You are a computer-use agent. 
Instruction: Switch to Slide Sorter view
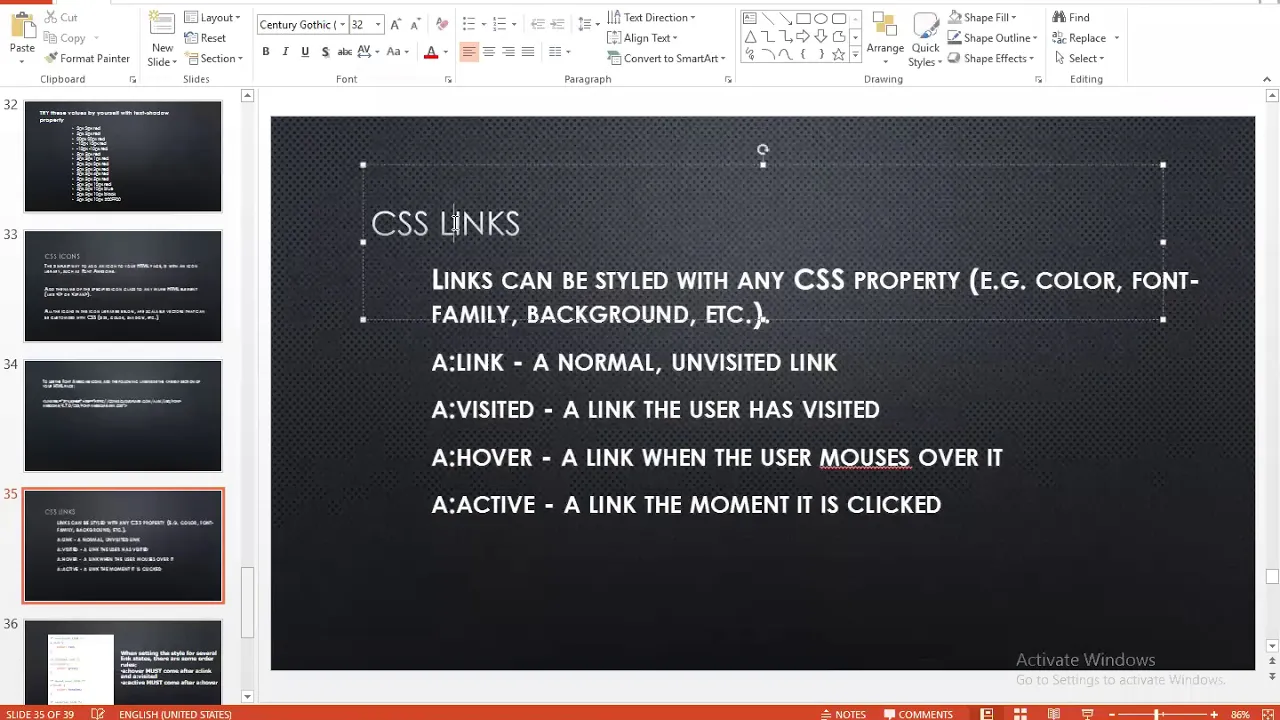click(x=1020, y=714)
